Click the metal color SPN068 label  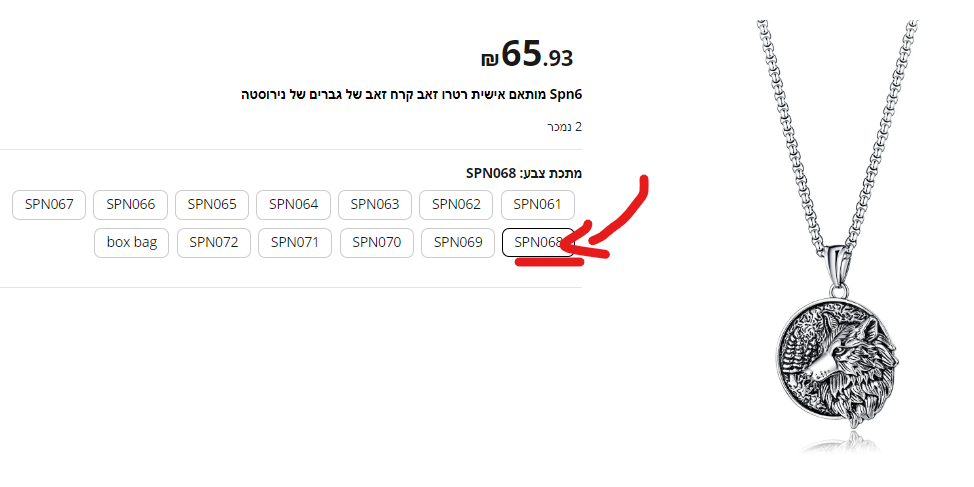[x=524, y=173]
